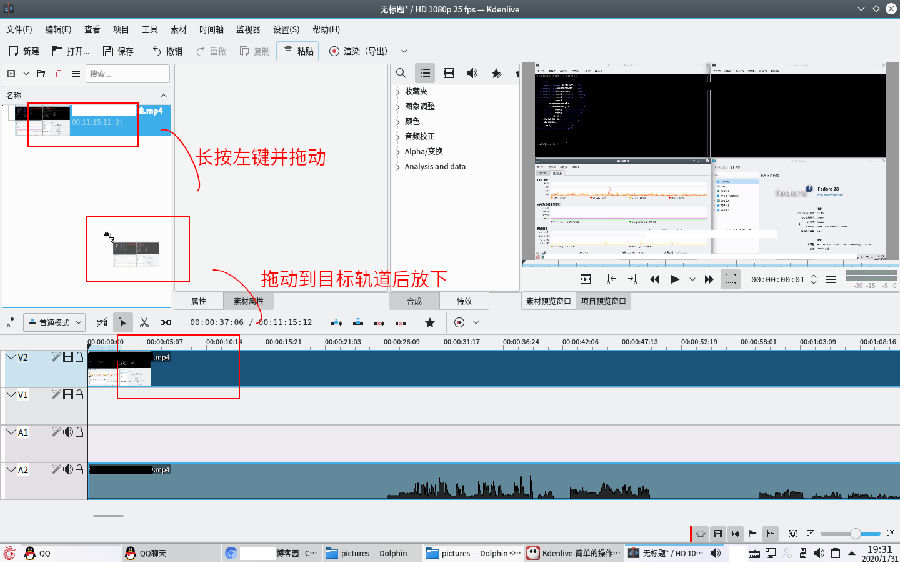Toggle lock on track V1
The height and width of the screenshot is (562, 900).
[79, 394]
